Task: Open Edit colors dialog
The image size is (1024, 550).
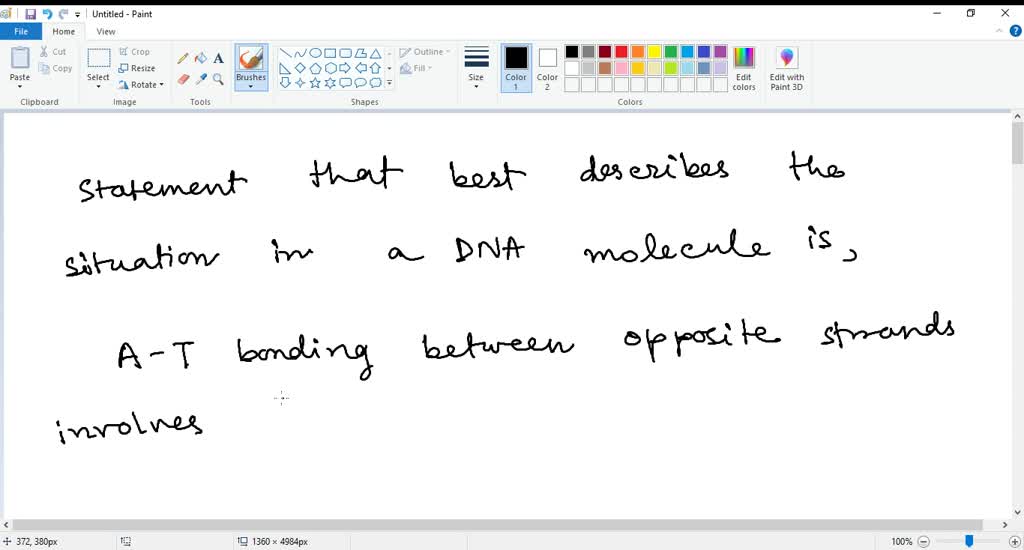Action: point(744,69)
